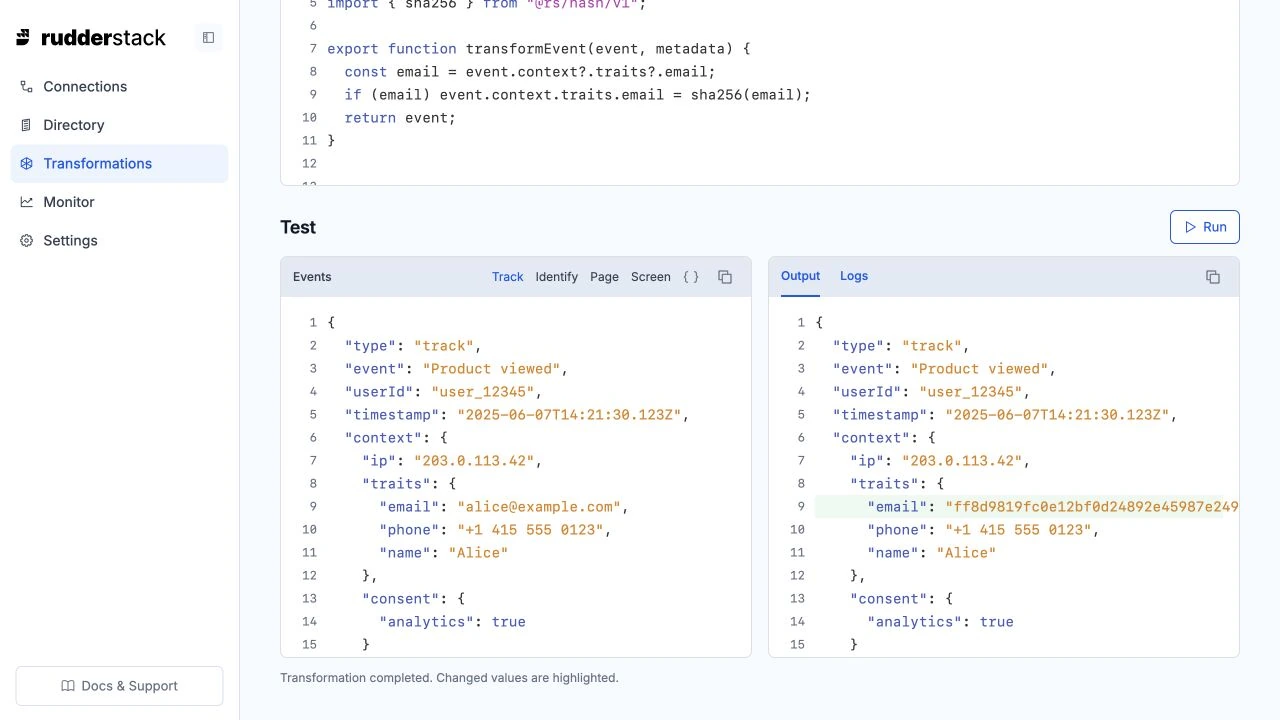The width and height of the screenshot is (1280, 720).
Task: Click the sha256(email) code line
Action: coord(578,95)
